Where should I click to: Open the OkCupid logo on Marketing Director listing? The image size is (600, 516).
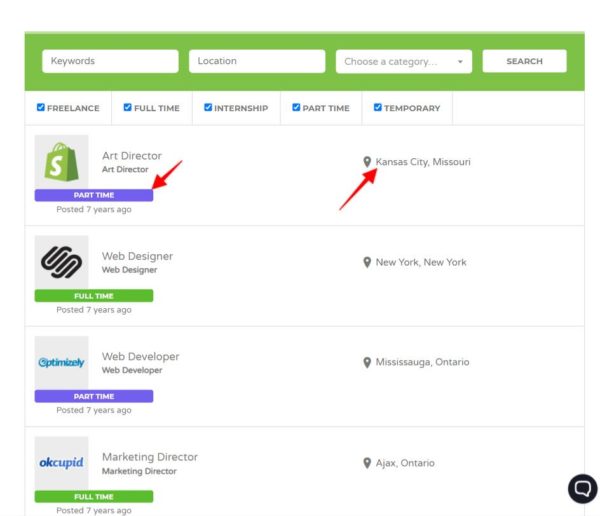coord(61,463)
